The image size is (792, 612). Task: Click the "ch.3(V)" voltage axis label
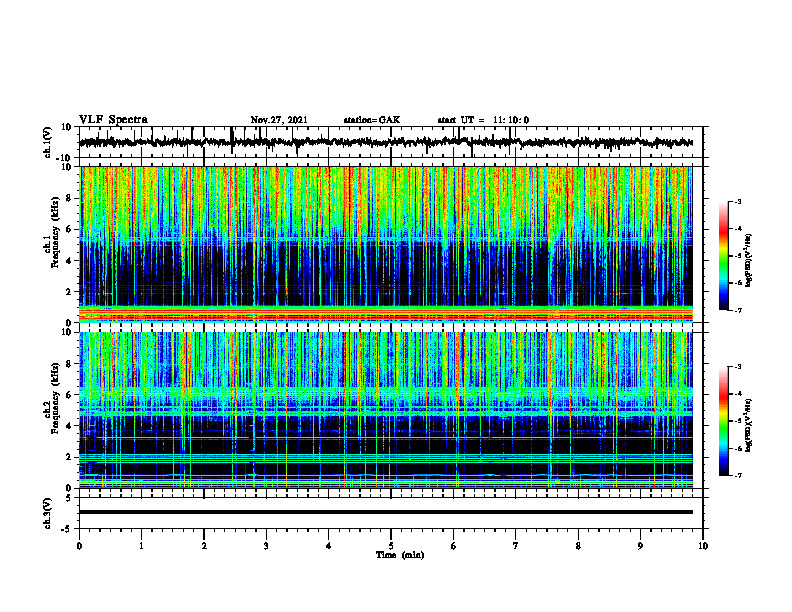[47, 514]
